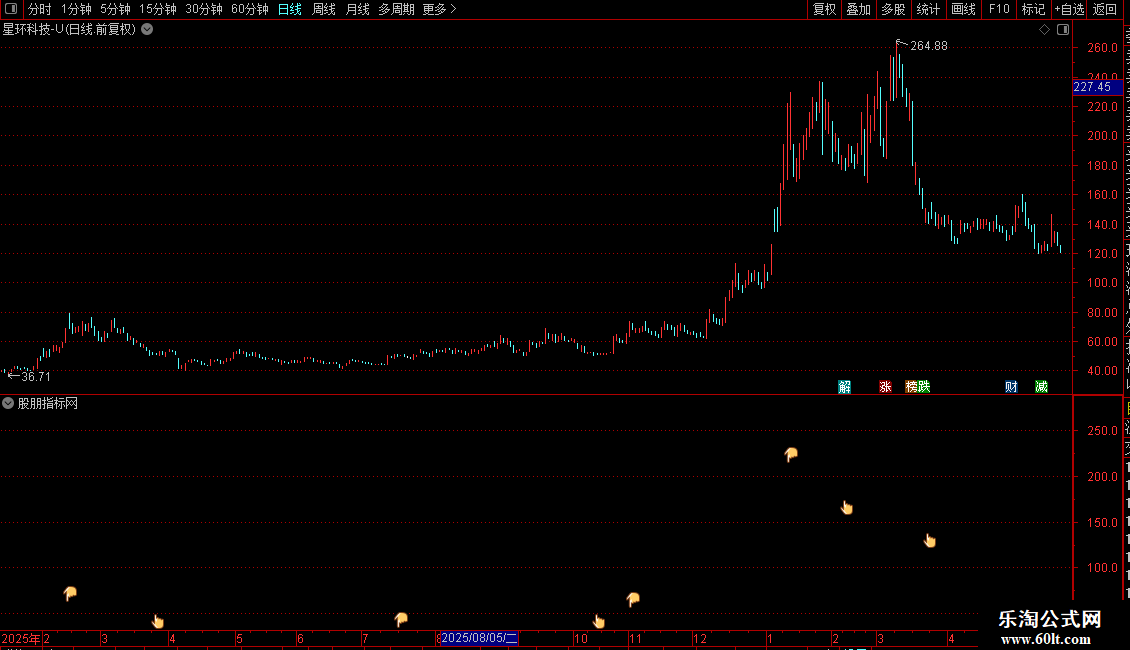The image size is (1130, 650).
Task: Open the stock title dropdown arrow
Action: click(x=147, y=30)
